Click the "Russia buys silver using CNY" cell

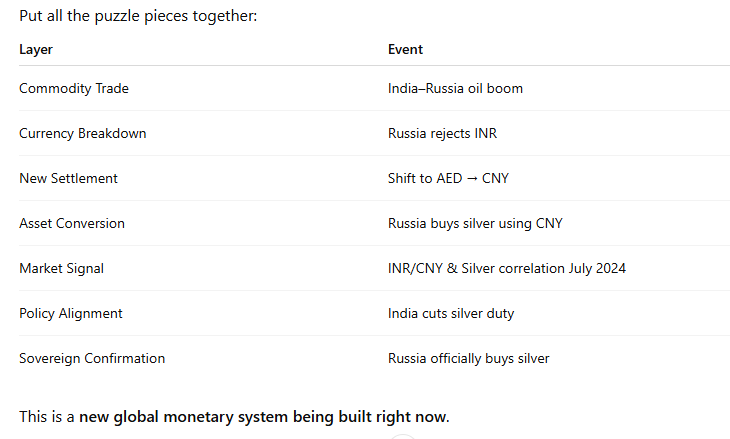[475, 223]
